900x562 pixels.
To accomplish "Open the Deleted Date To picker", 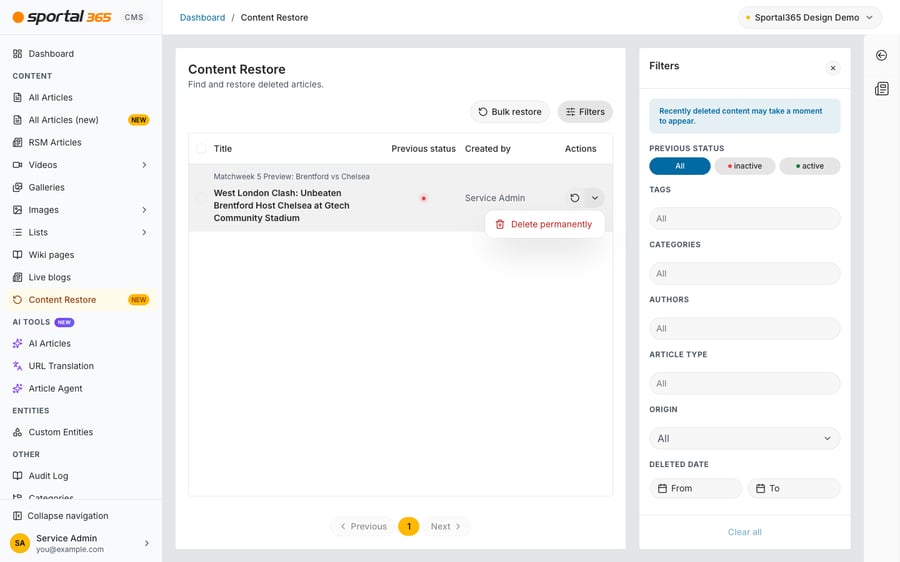I will (794, 489).
